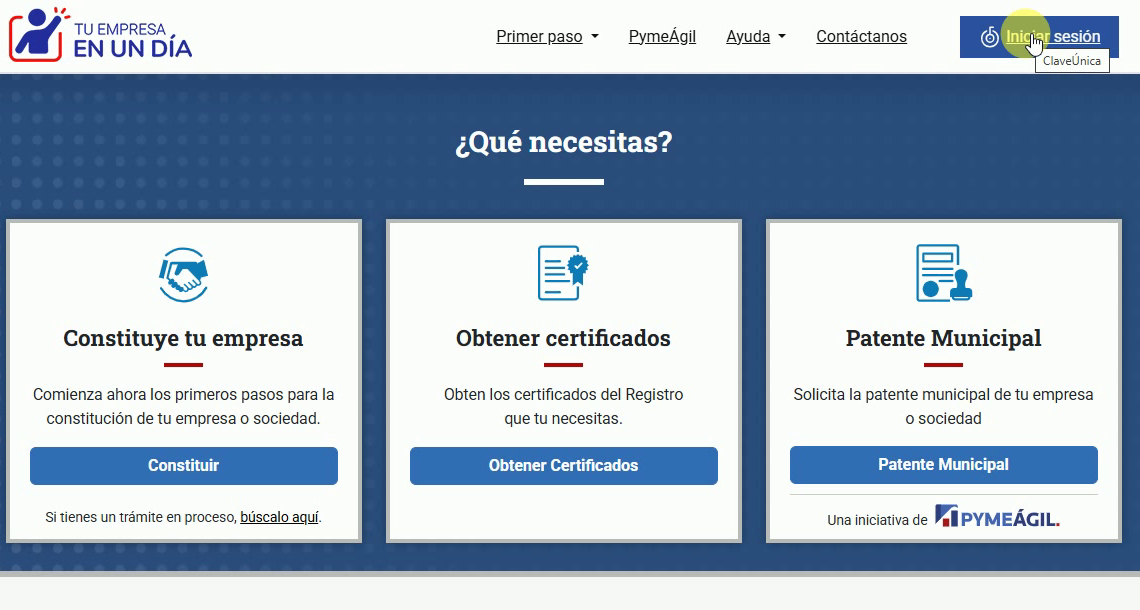
Task: Click the Constituye tu empresa heading
Action: [183, 338]
